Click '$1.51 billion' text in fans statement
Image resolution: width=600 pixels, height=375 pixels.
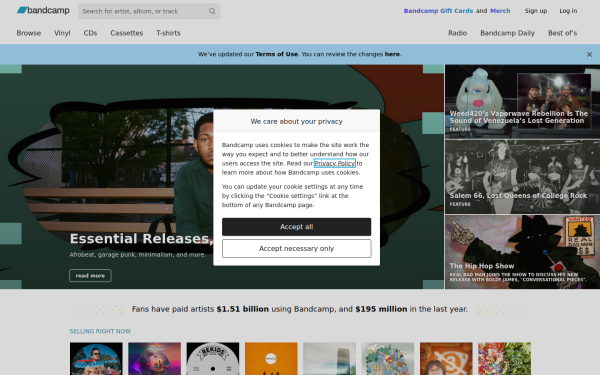243,309
